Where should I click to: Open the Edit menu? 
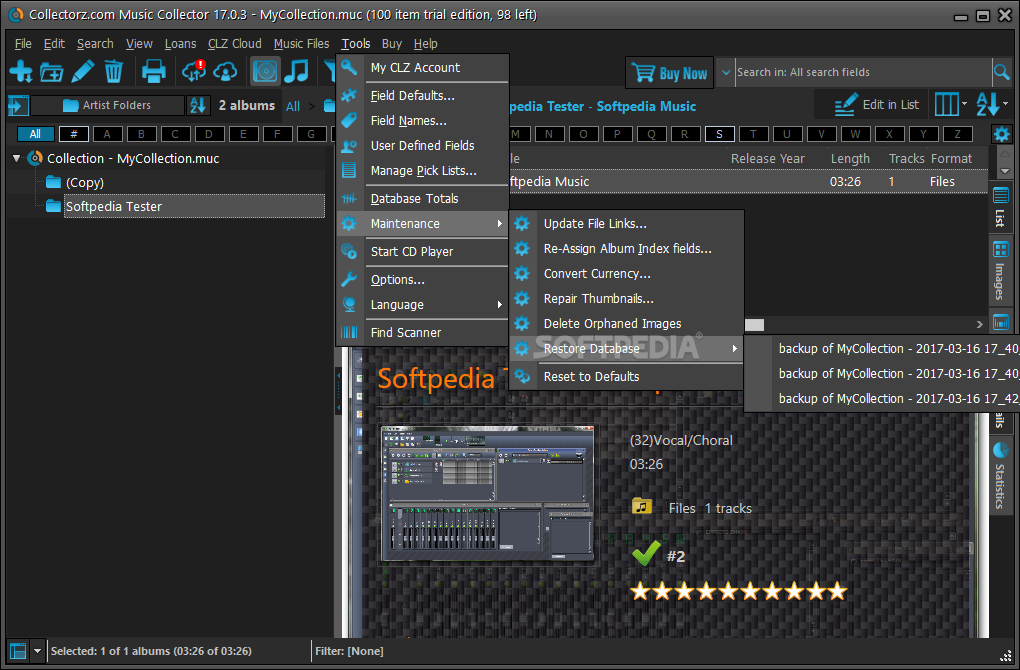[54, 44]
